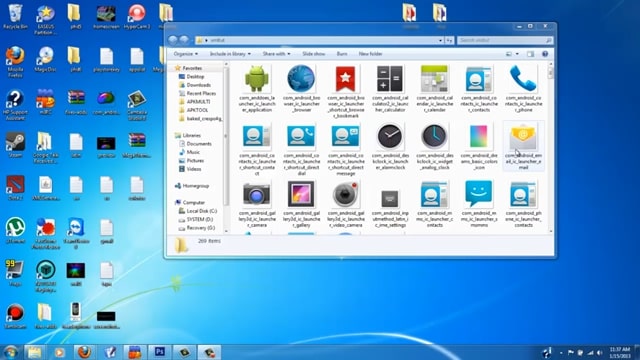Select the green Android robot launcher application icon
The height and width of the screenshot is (360, 640).
pos(257,79)
